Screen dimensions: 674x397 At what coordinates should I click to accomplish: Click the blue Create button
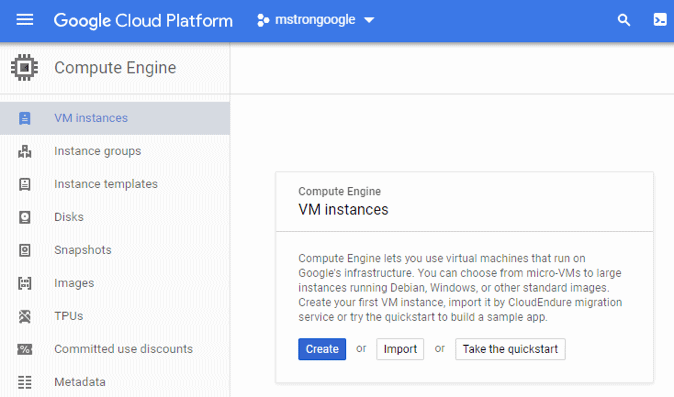coord(322,349)
